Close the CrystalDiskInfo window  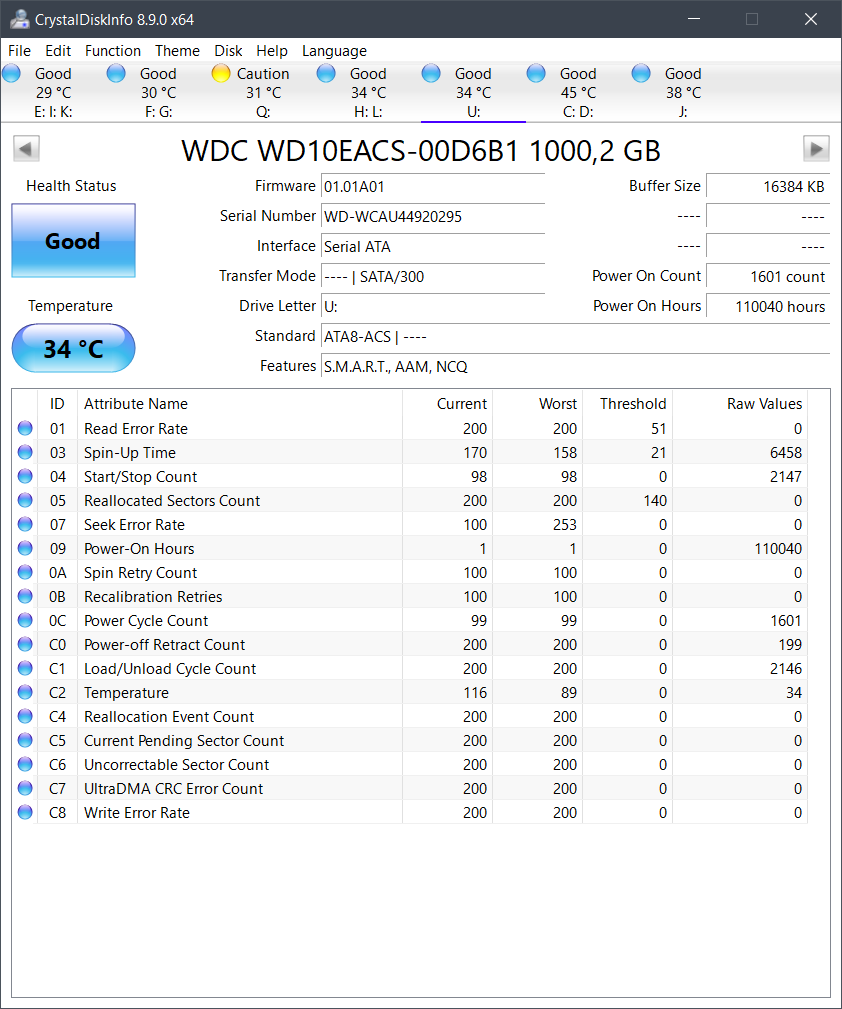coord(811,19)
